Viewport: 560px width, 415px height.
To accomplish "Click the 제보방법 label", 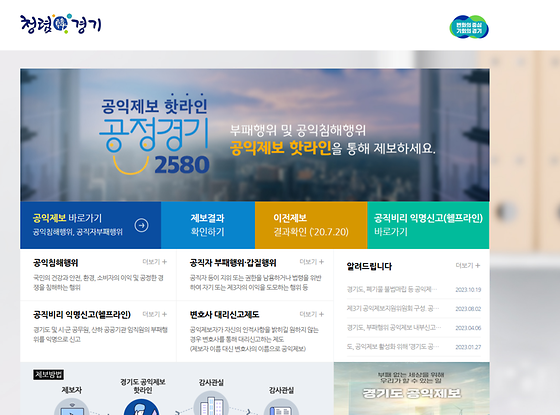I will tap(49, 374).
